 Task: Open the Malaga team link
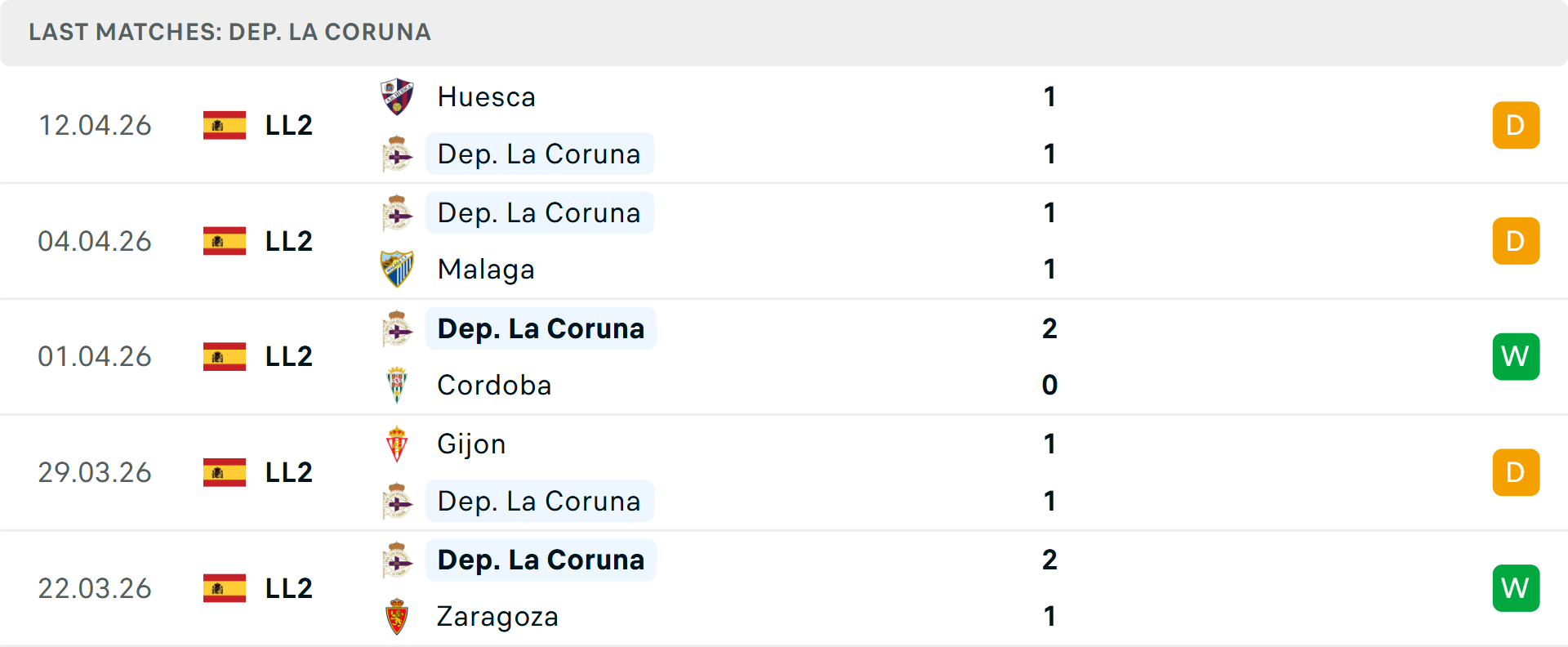pos(486,269)
